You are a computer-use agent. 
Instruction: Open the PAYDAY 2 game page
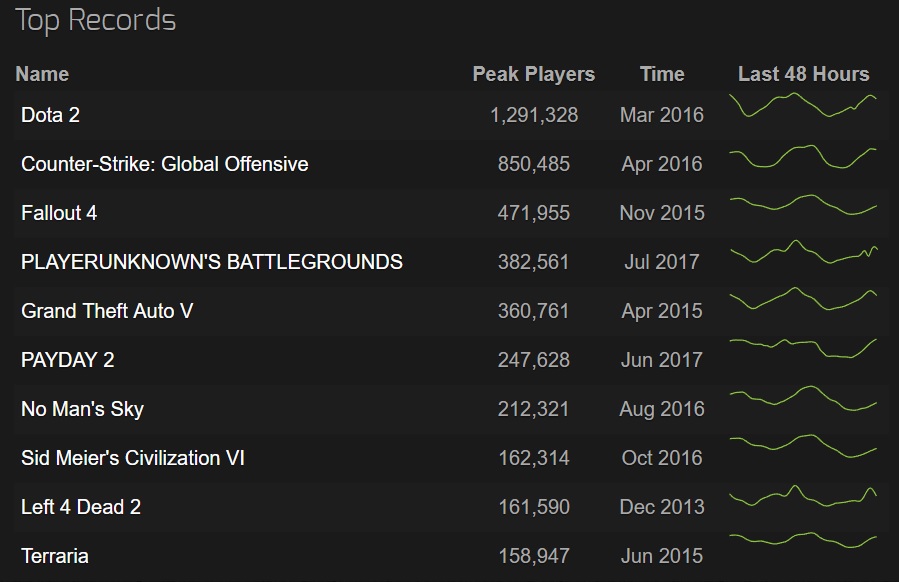click(x=68, y=360)
